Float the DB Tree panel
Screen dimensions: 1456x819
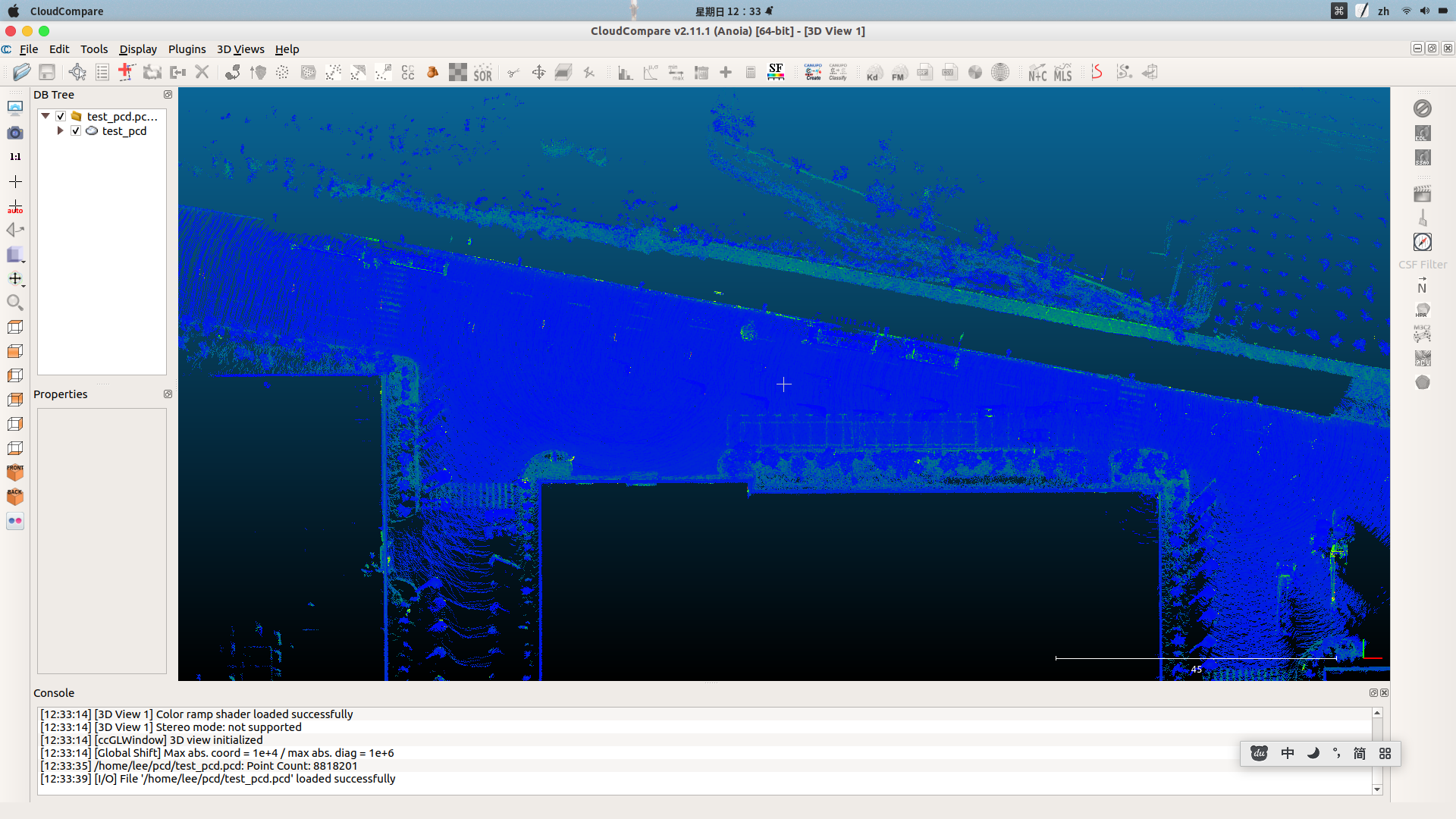pos(168,95)
